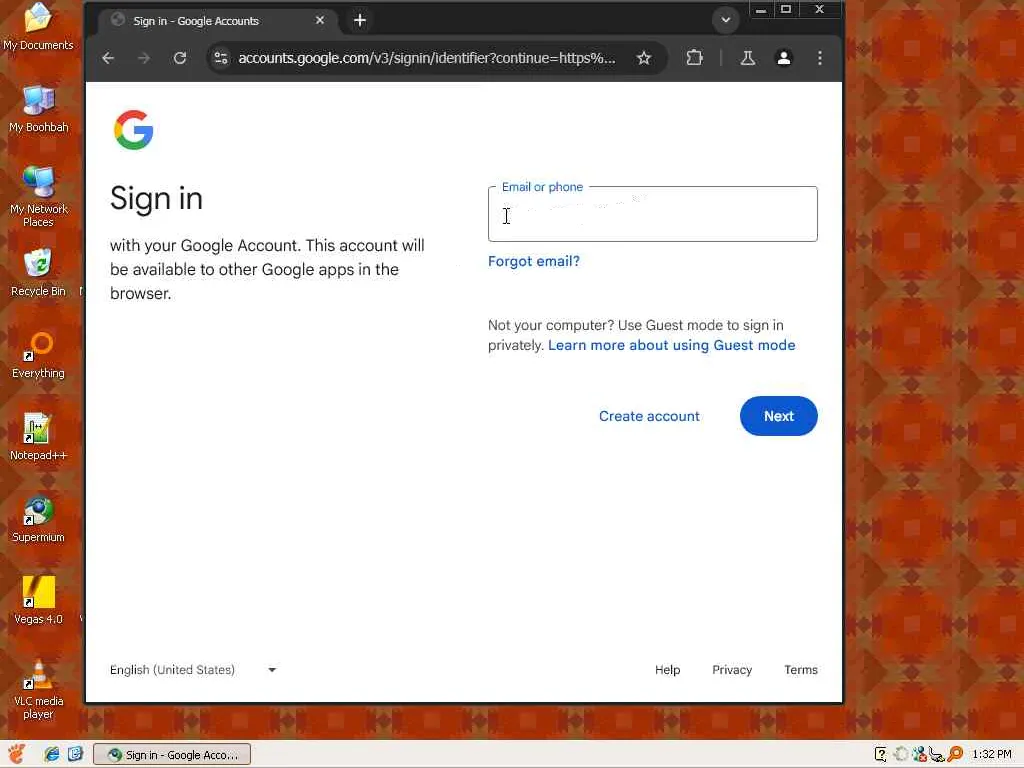
Task: Click the Forgot email? link
Action: click(534, 261)
